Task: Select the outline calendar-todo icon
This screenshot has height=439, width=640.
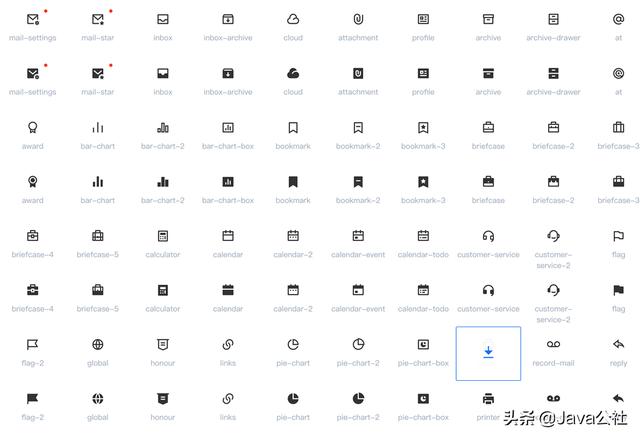Action: click(x=423, y=236)
